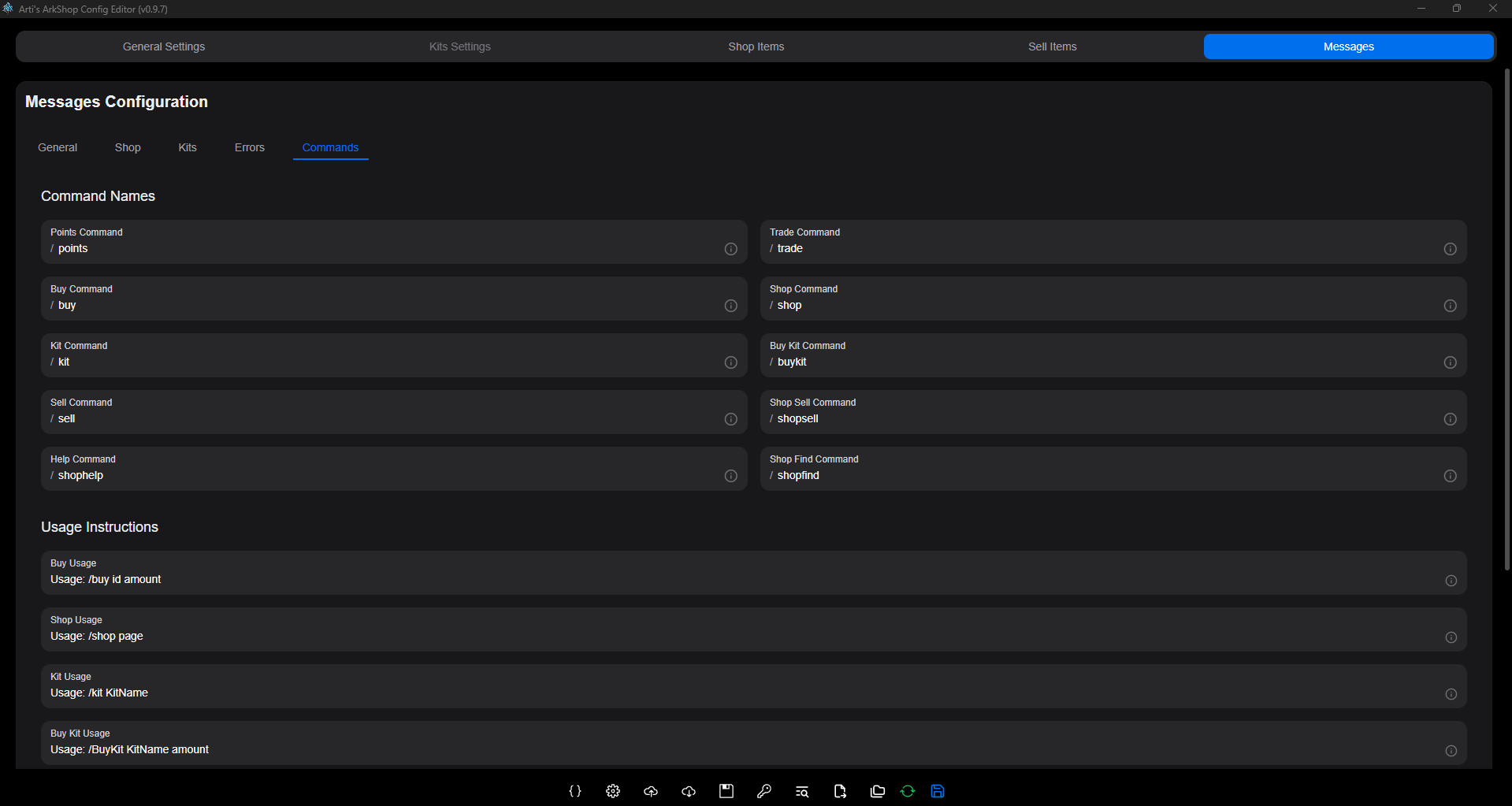Show info for Shop Find Command

(x=1450, y=476)
